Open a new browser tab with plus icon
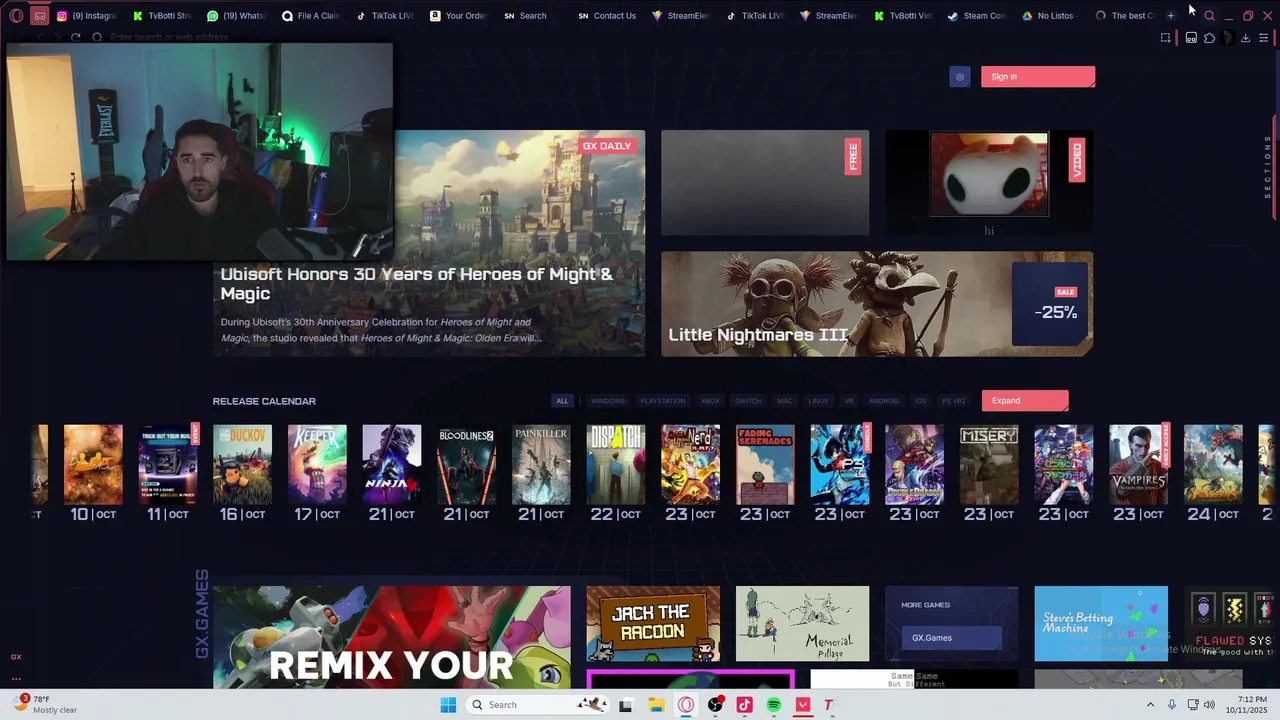Image resolution: width=1280 pixels, height=720 pixels. 1171,16
